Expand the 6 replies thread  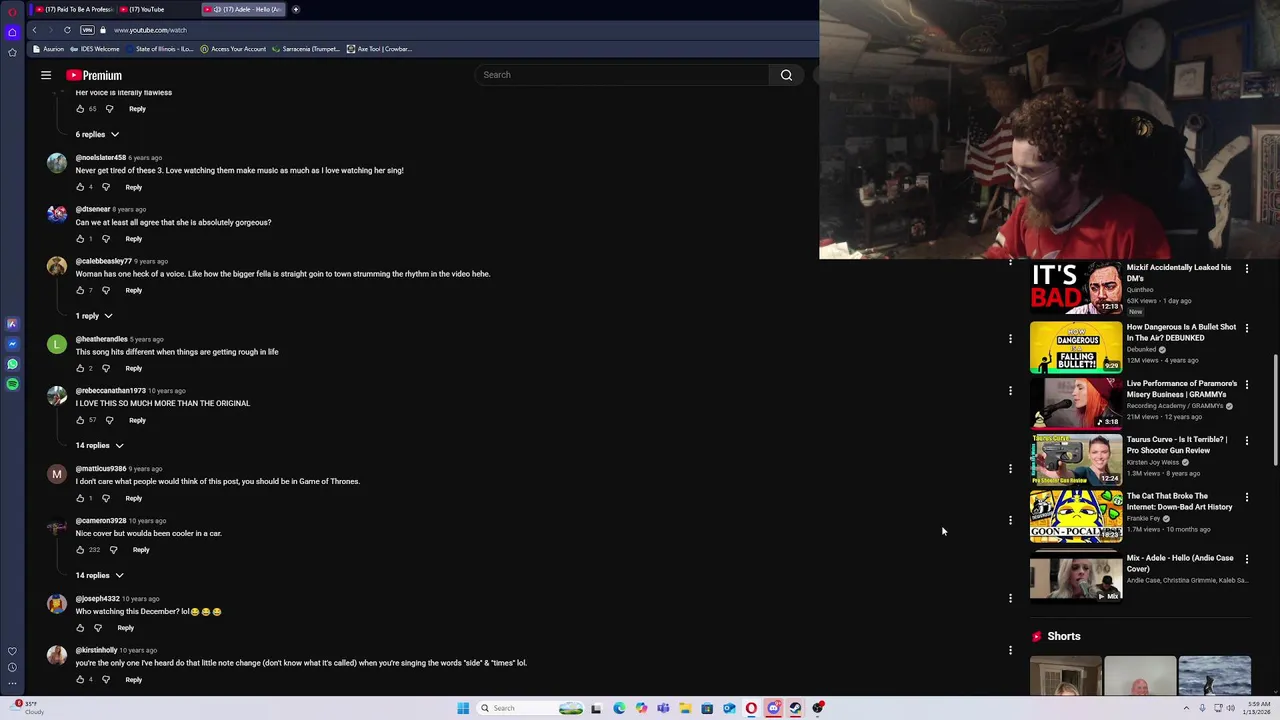tap(97, 134)
